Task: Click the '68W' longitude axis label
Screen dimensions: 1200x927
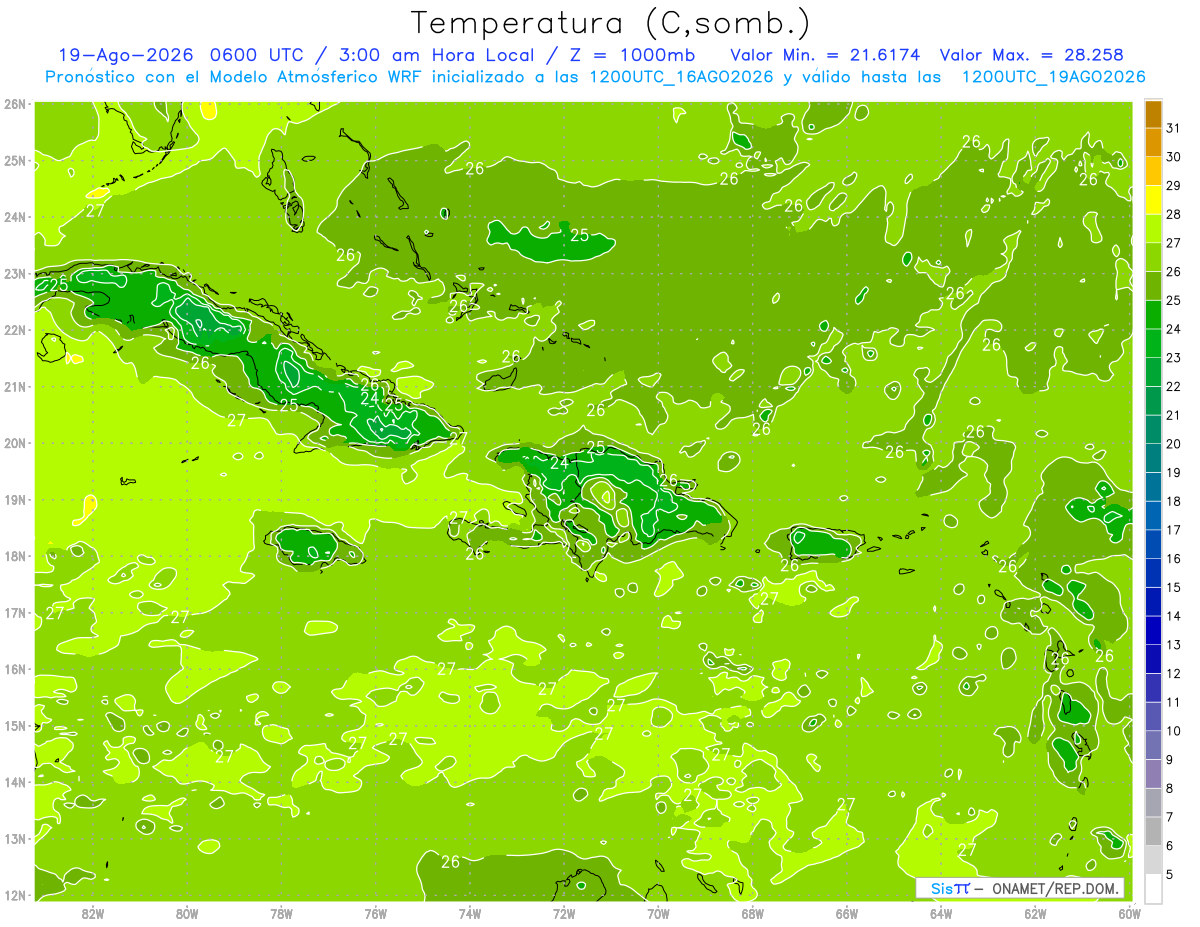Action: click(752, 913)
